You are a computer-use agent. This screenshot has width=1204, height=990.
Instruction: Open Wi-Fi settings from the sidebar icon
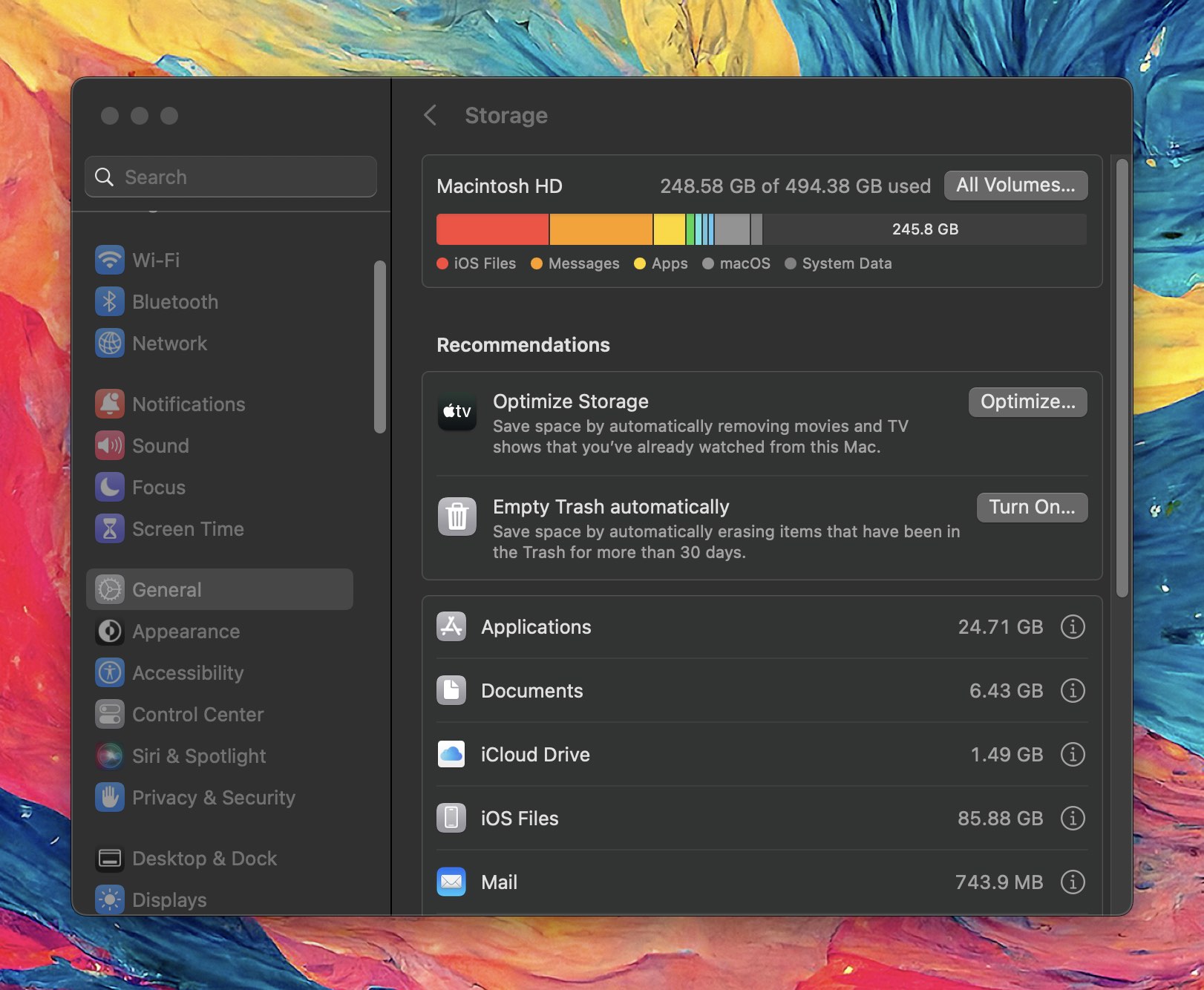110,260
